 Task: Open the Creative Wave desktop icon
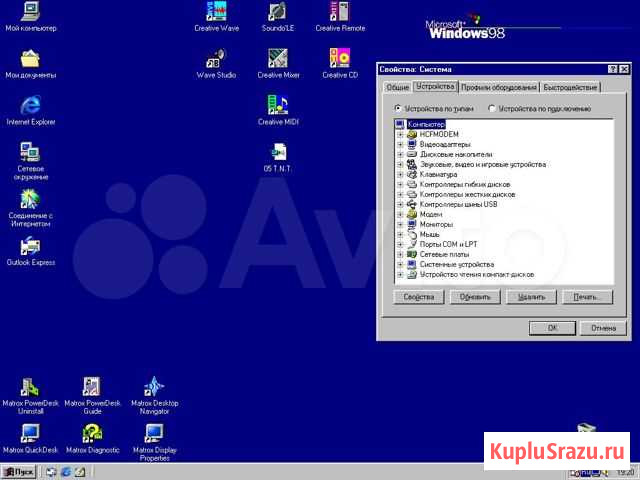click(216, 16)
